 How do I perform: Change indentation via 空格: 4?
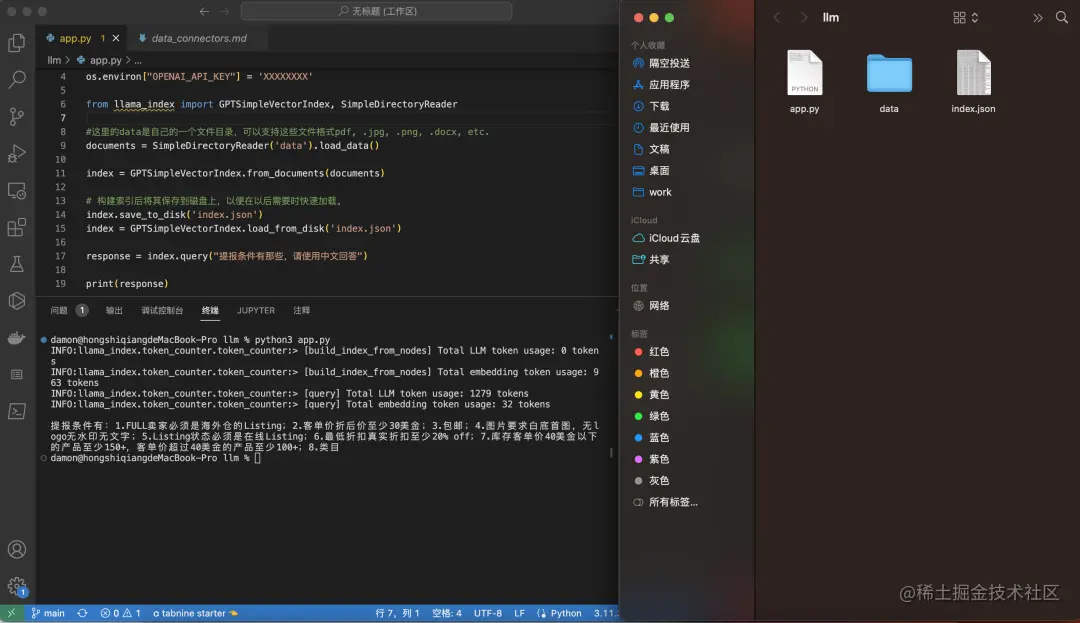(x=446, y=613)
